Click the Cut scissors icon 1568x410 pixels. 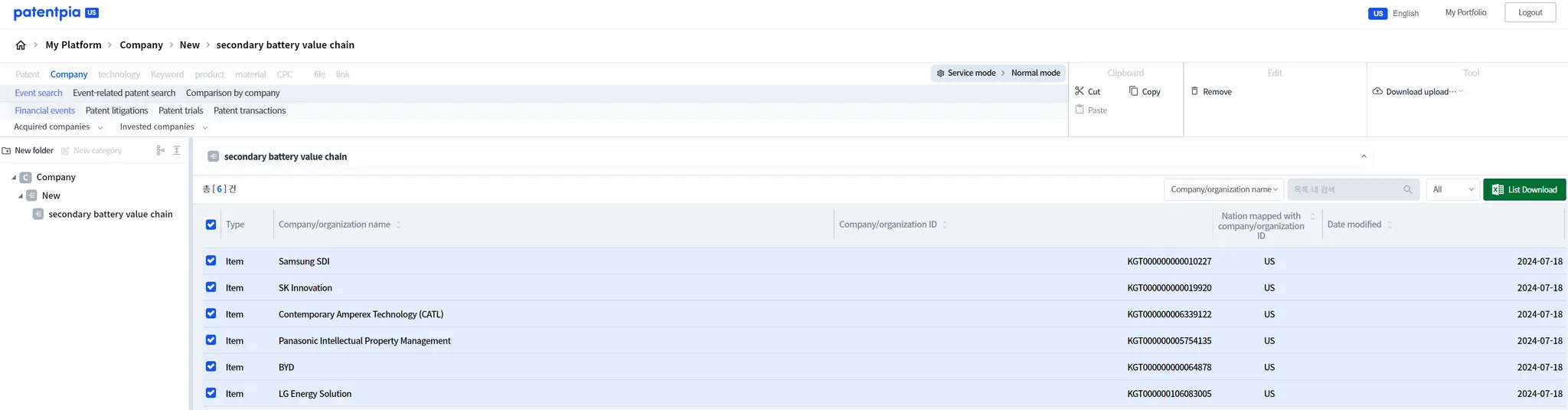[x=1080, y=91]
